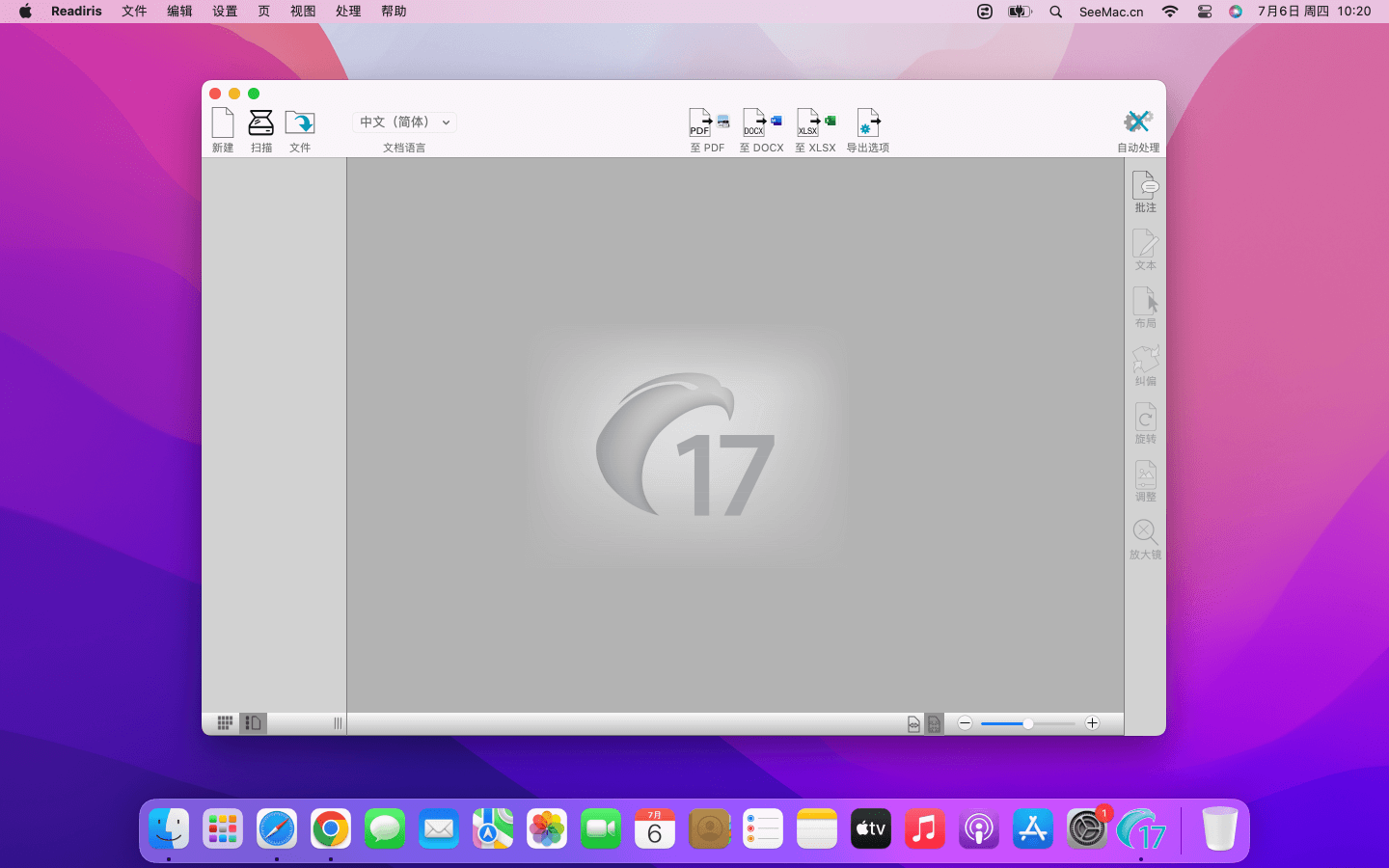The width and height of the screenshot is (1389, 868).
Task: Open a file with the 文件 icon
Action: [x=300, y=123]
